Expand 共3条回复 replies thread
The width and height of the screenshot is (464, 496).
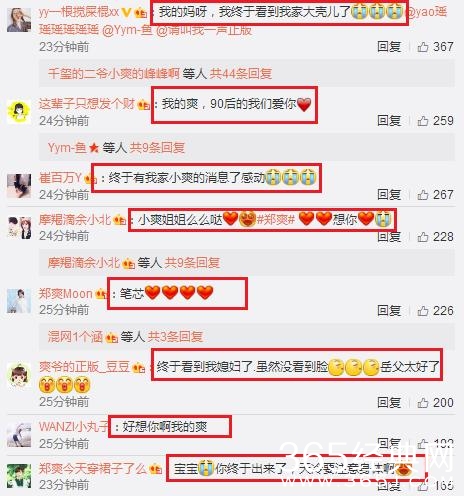pos(175,337)
